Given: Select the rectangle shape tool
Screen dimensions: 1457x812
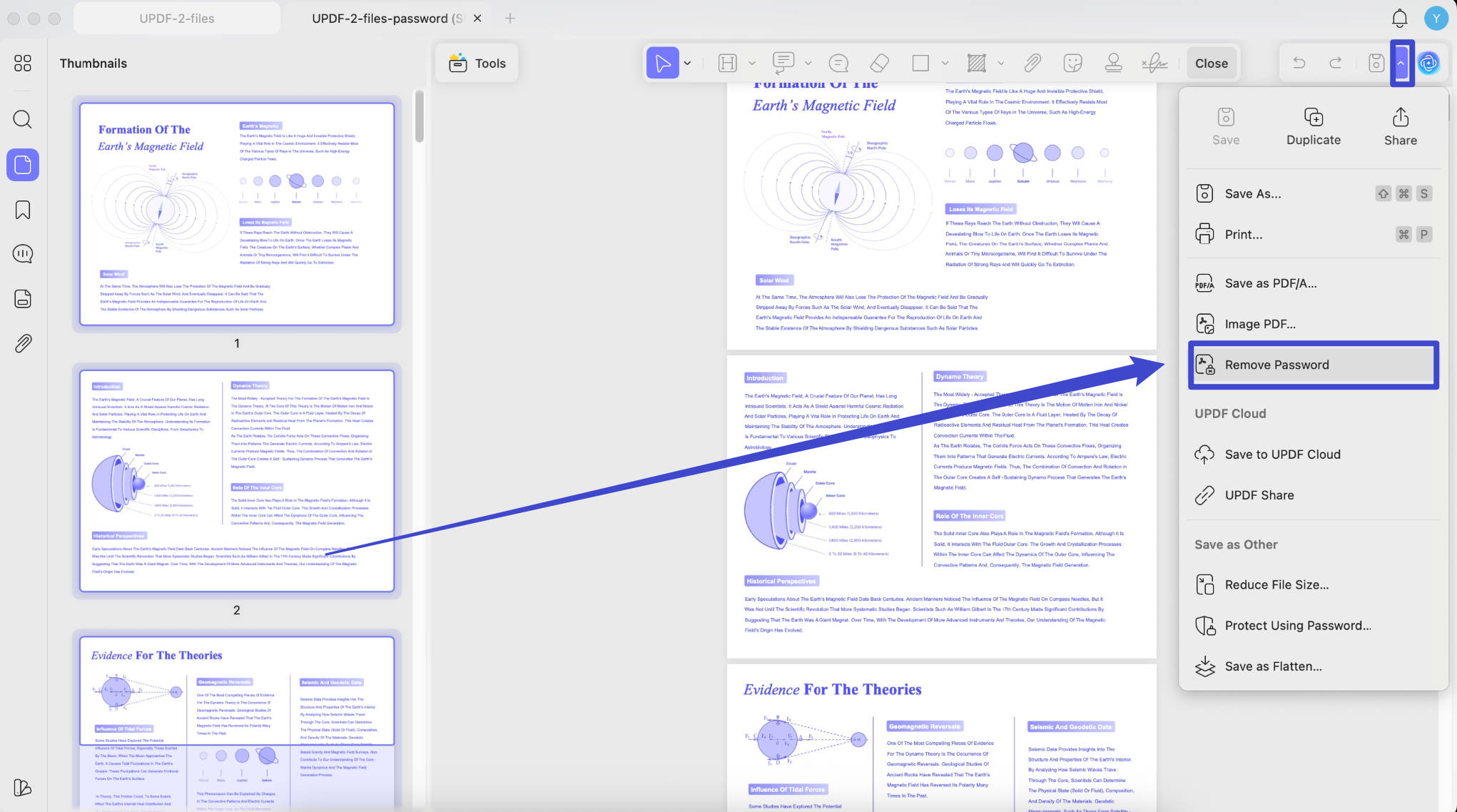Looking at the screenshot, I should pos(920,63).
